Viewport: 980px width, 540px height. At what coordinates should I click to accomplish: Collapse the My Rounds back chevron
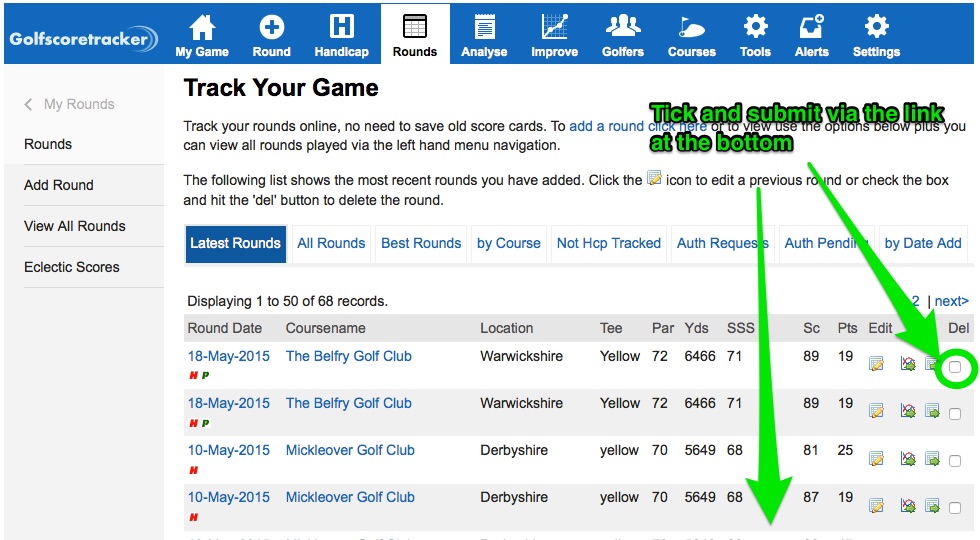(x=29, y=104)
